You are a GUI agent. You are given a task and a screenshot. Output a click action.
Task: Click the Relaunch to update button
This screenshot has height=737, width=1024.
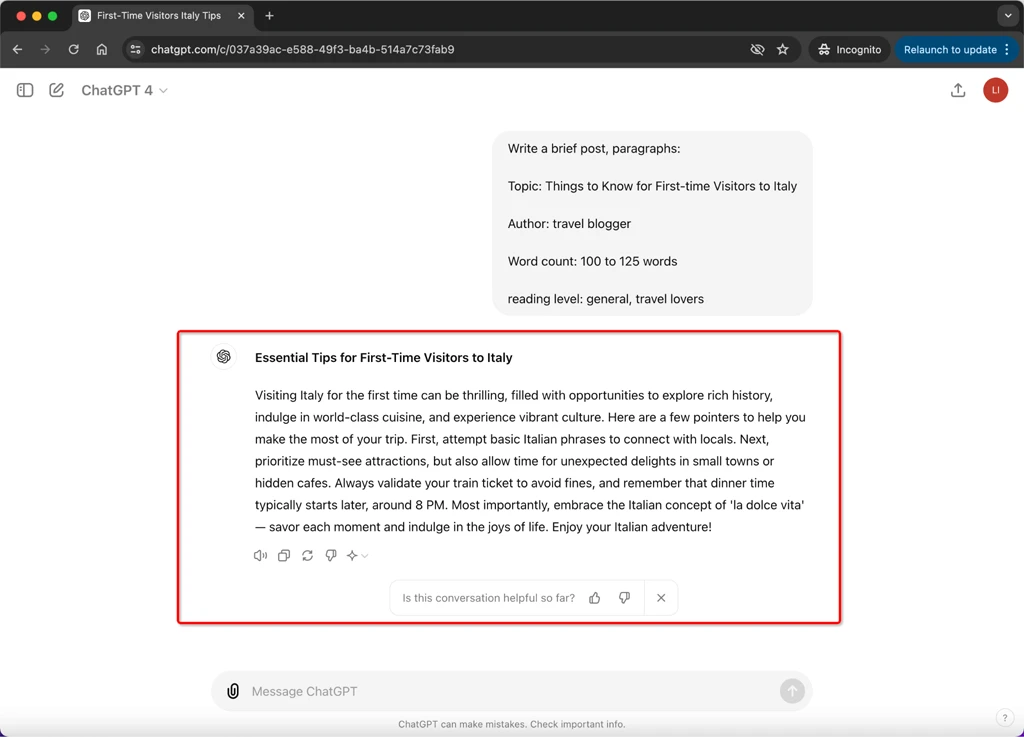click(956, 50)
